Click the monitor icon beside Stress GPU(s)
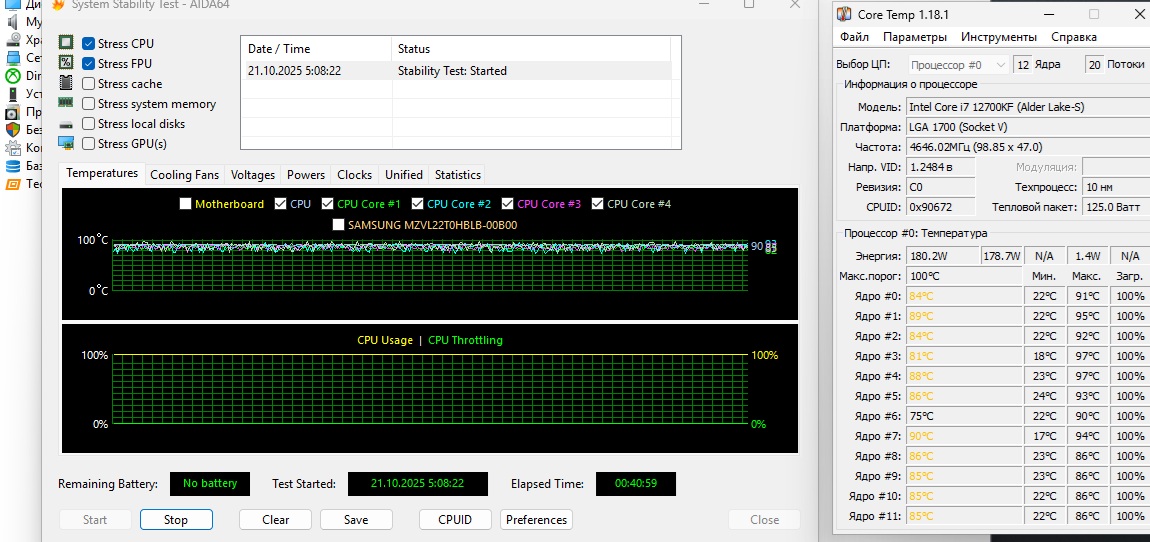This screenshot has height=542, width=1150. coord(66,143)
